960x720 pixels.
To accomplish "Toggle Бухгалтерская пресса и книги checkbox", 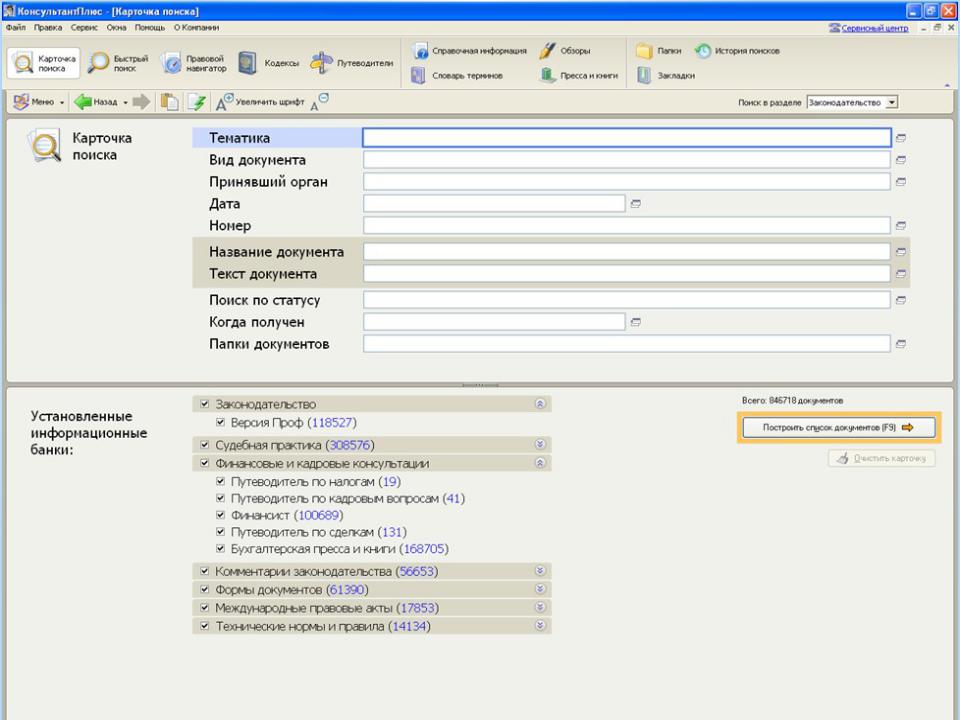I will [x=220, y=549].
